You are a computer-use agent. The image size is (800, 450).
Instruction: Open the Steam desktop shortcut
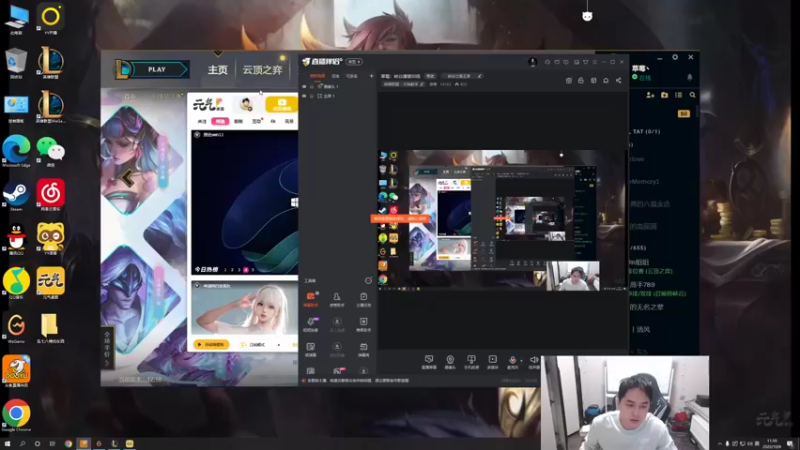[x=16, y=195]
